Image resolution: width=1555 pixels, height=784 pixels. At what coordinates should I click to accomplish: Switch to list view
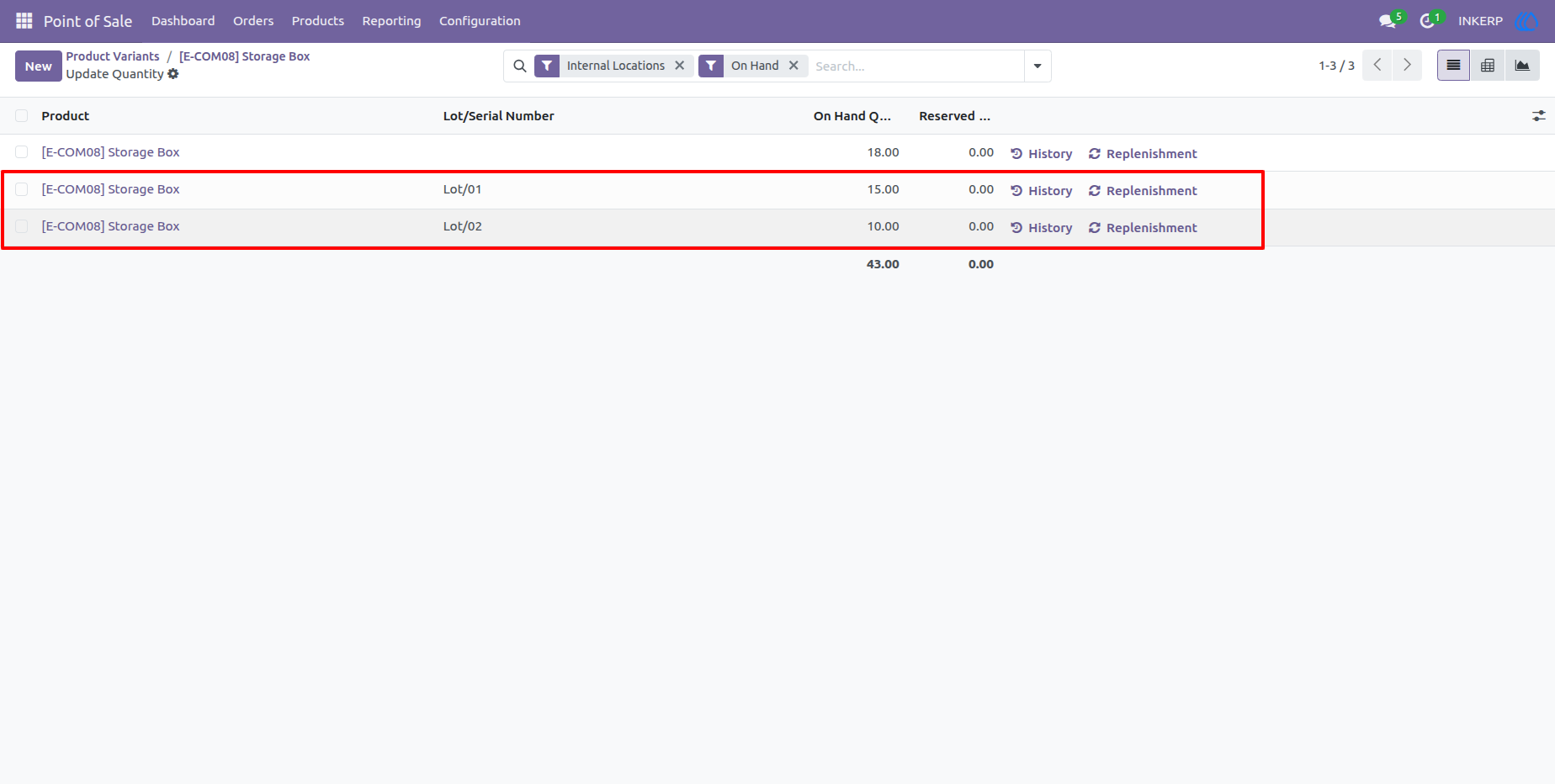1453,66
